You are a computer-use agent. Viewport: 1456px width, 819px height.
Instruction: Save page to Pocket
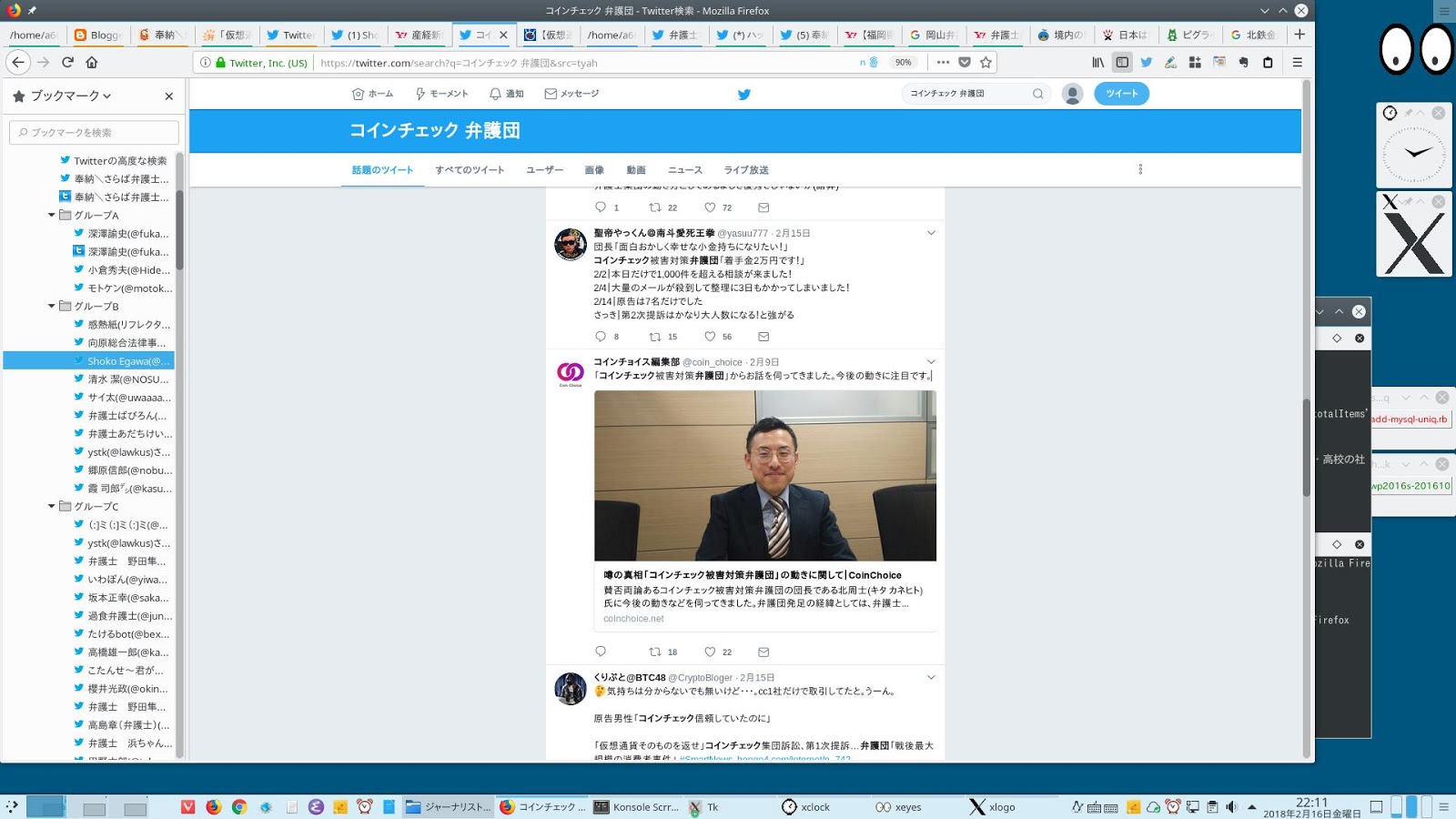(x=965, y=62)
